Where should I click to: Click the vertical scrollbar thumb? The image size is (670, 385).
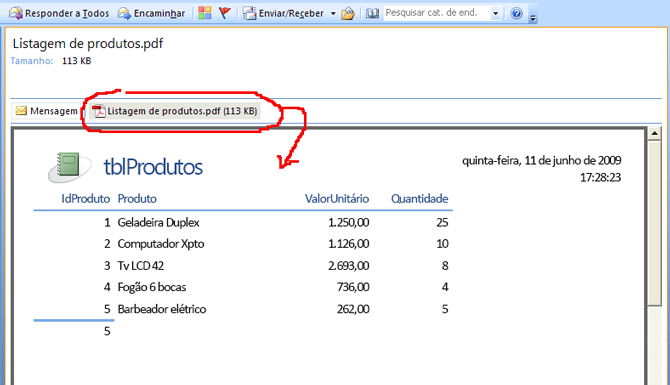[x=654, y=222]
